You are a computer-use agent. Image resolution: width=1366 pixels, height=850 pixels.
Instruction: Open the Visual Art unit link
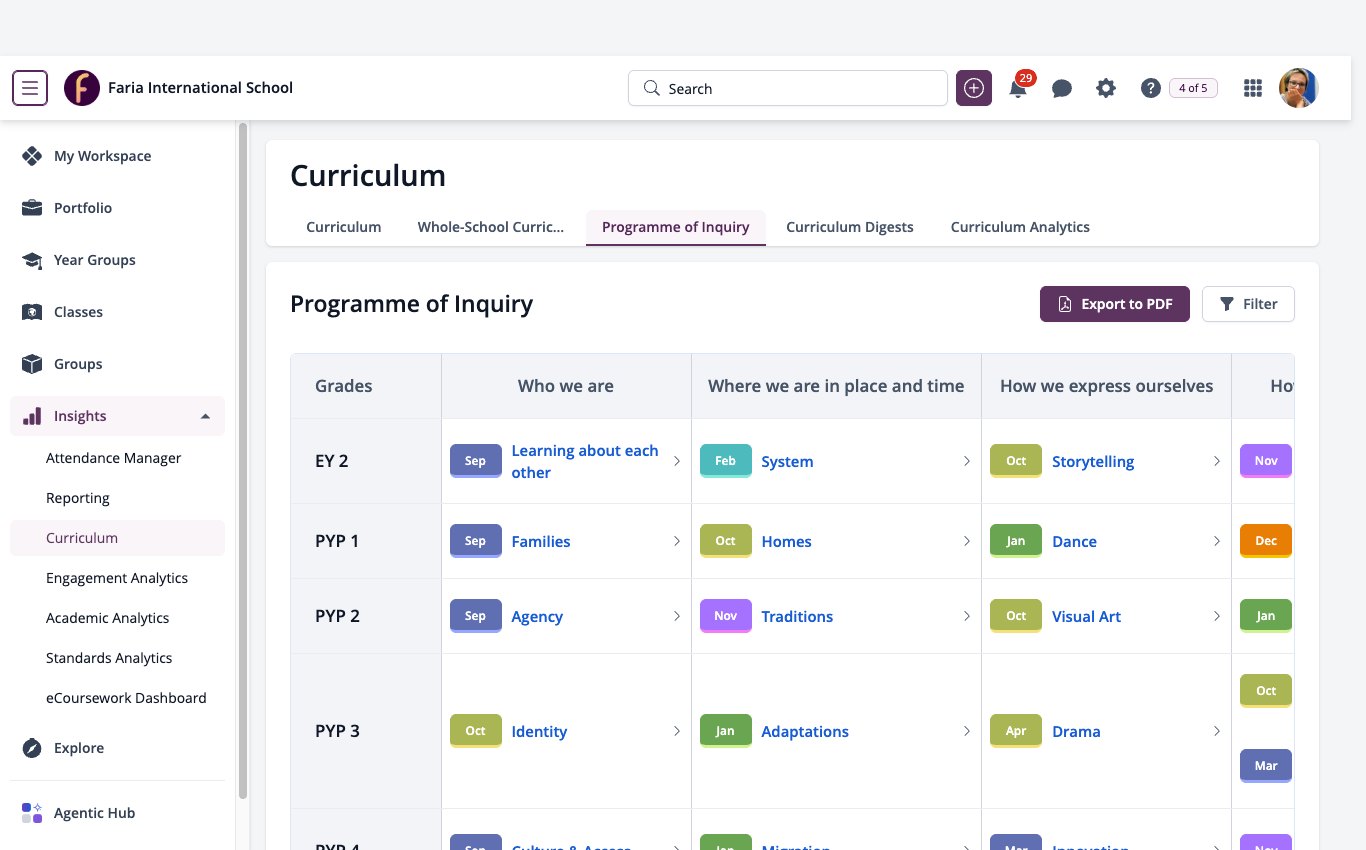[x=1086, y=616]
